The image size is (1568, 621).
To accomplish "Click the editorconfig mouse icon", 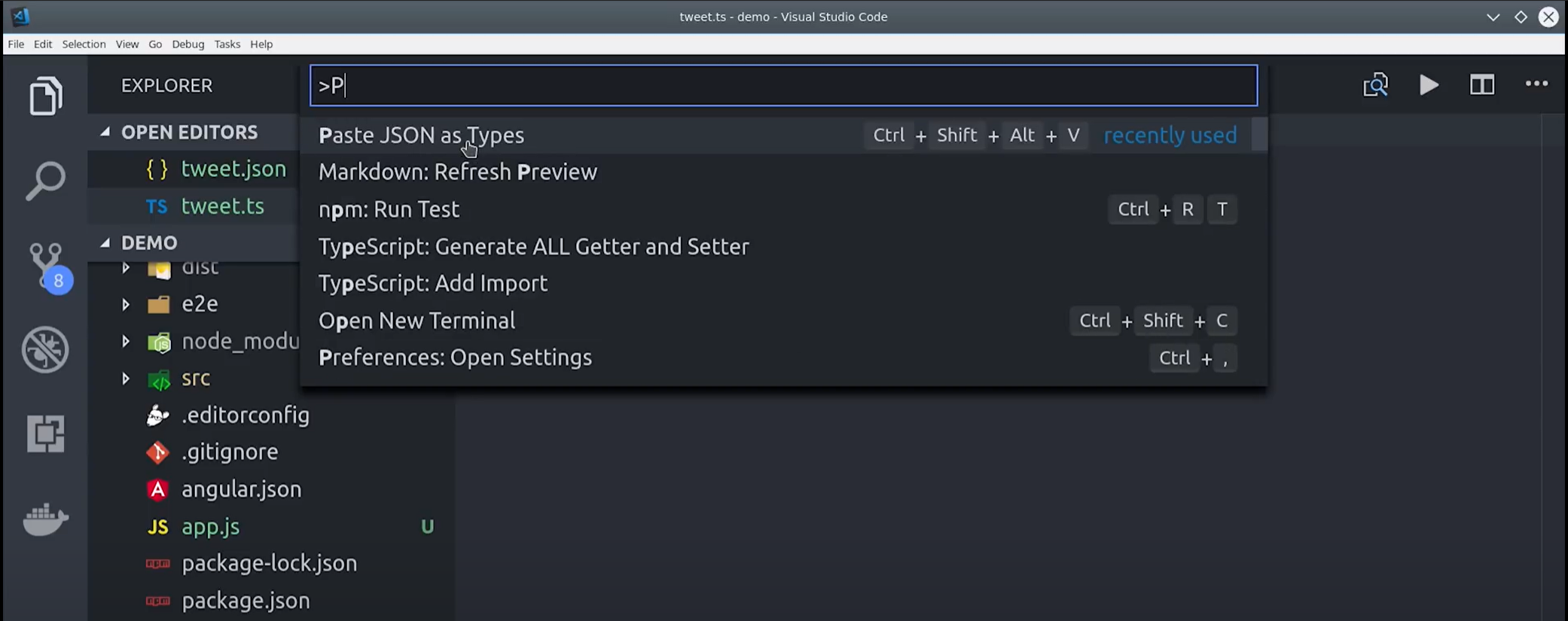I will tap(157, 415).
